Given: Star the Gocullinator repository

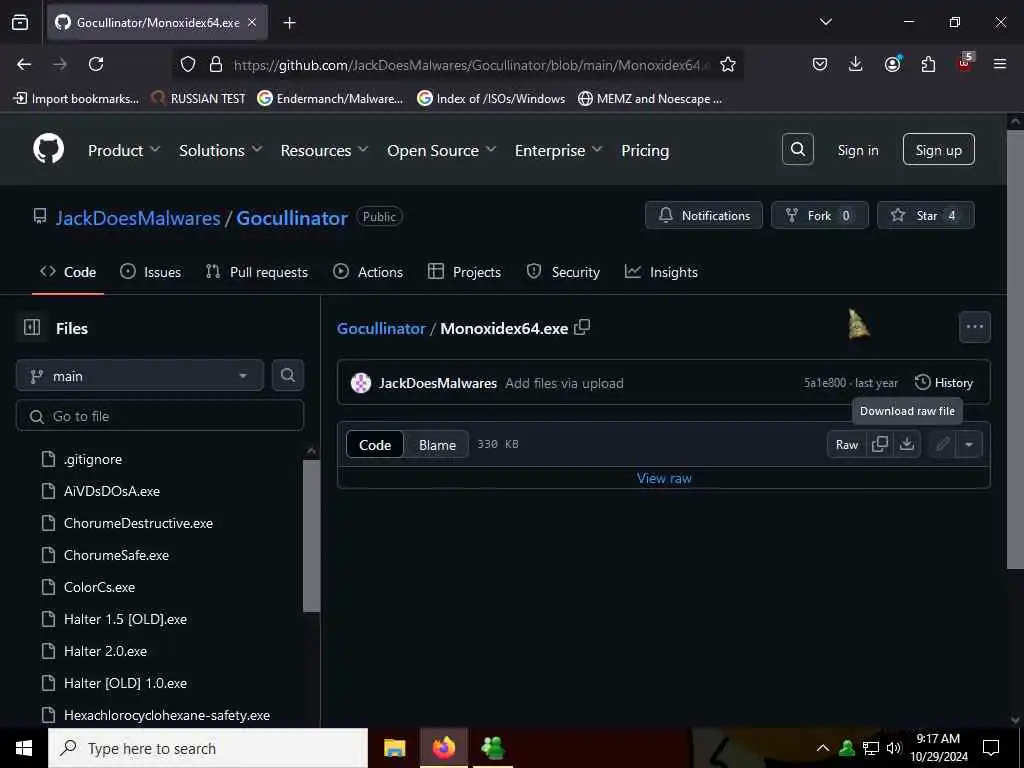Looking at the screenshot, I should [925, 215].
